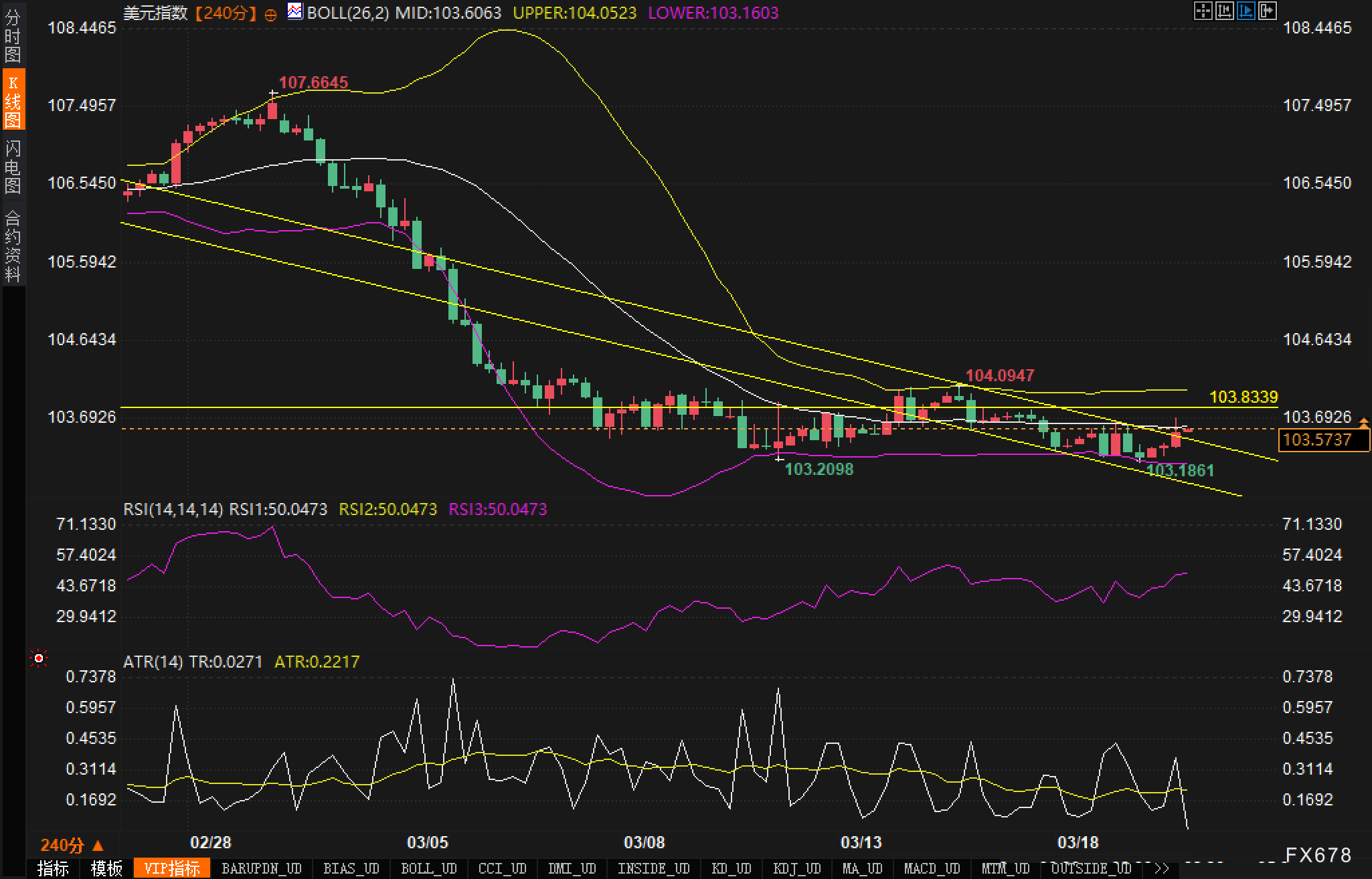
Task: Switch to 分时图 view in left sidebar
Action: coord(13,36)
